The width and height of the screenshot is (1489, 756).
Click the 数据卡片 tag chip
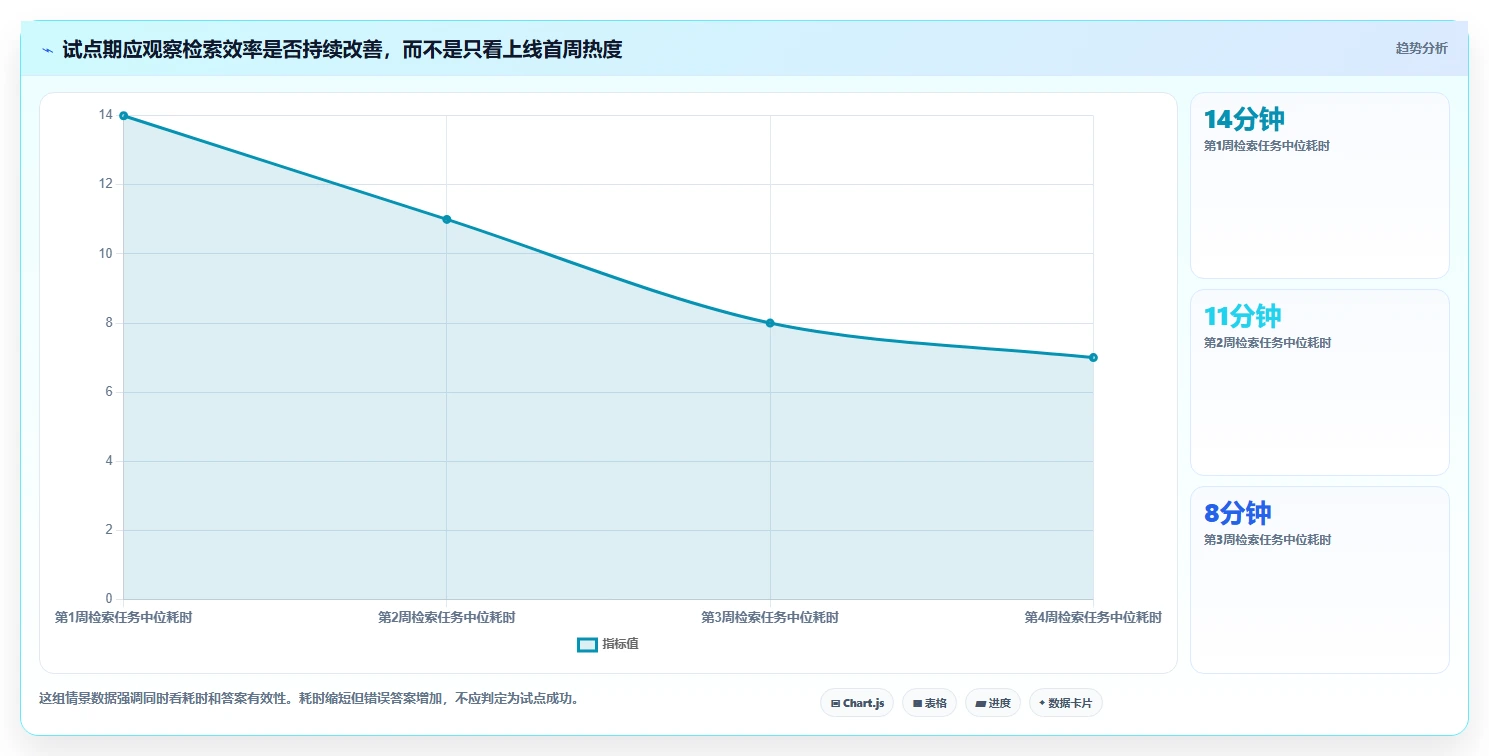click(x=1066, y=703)
